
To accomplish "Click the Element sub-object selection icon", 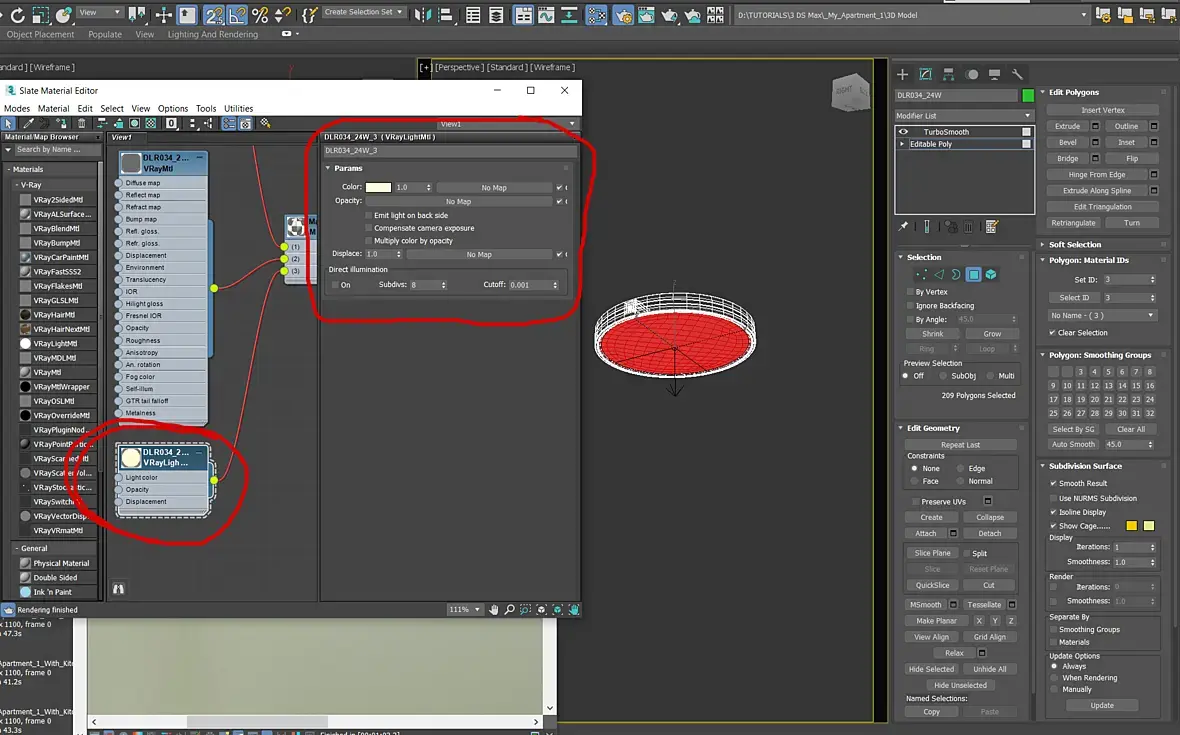I will (x=990, y=274).
